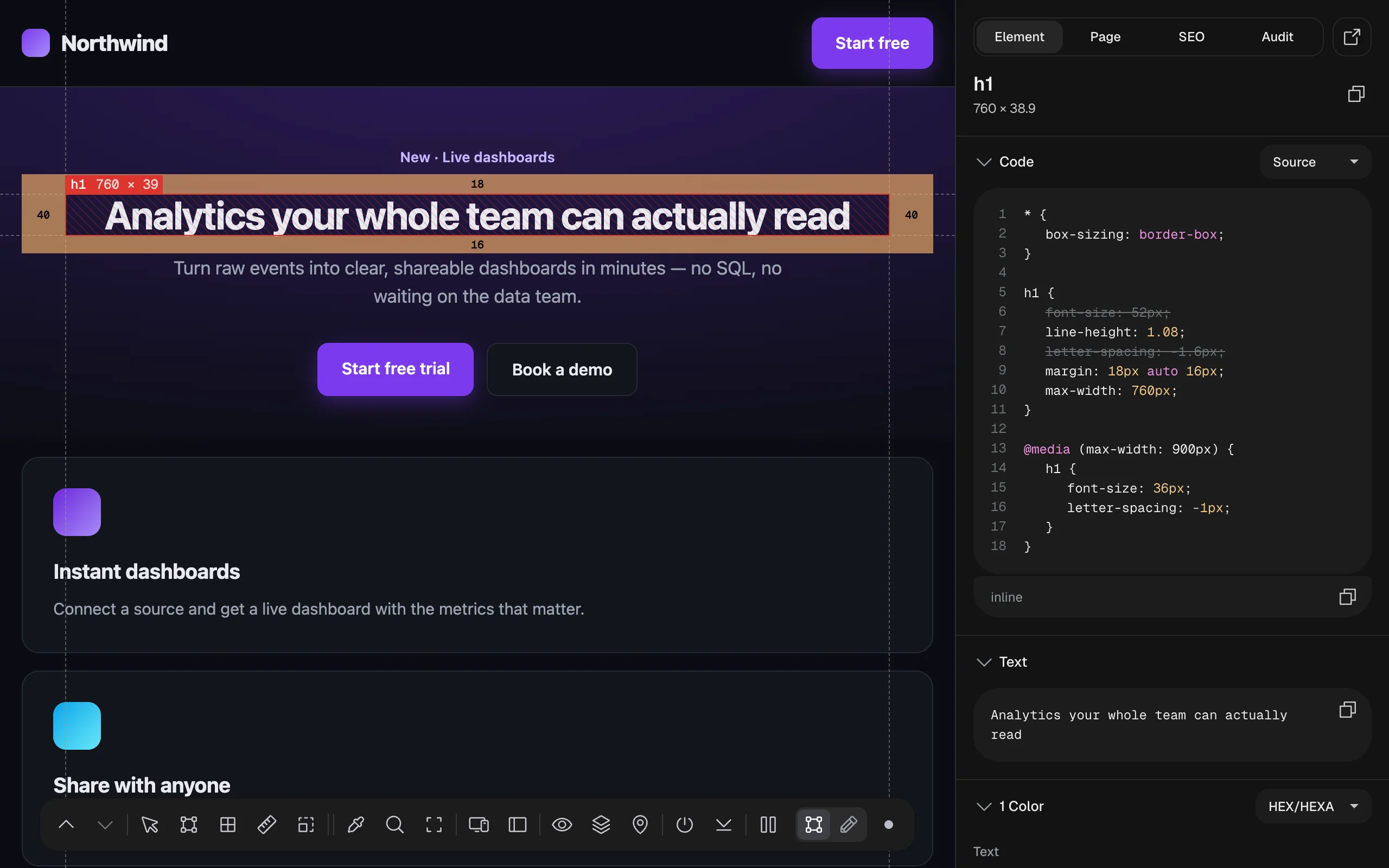Toggle the eye visibility icon

click(x=562, y=825)
